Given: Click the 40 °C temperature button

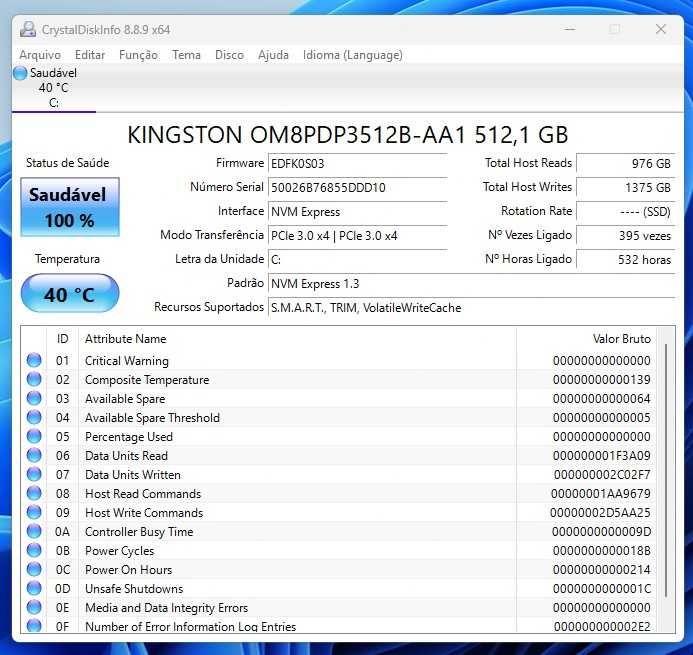Looking at the screenshot, I should [x=70, y=293].
